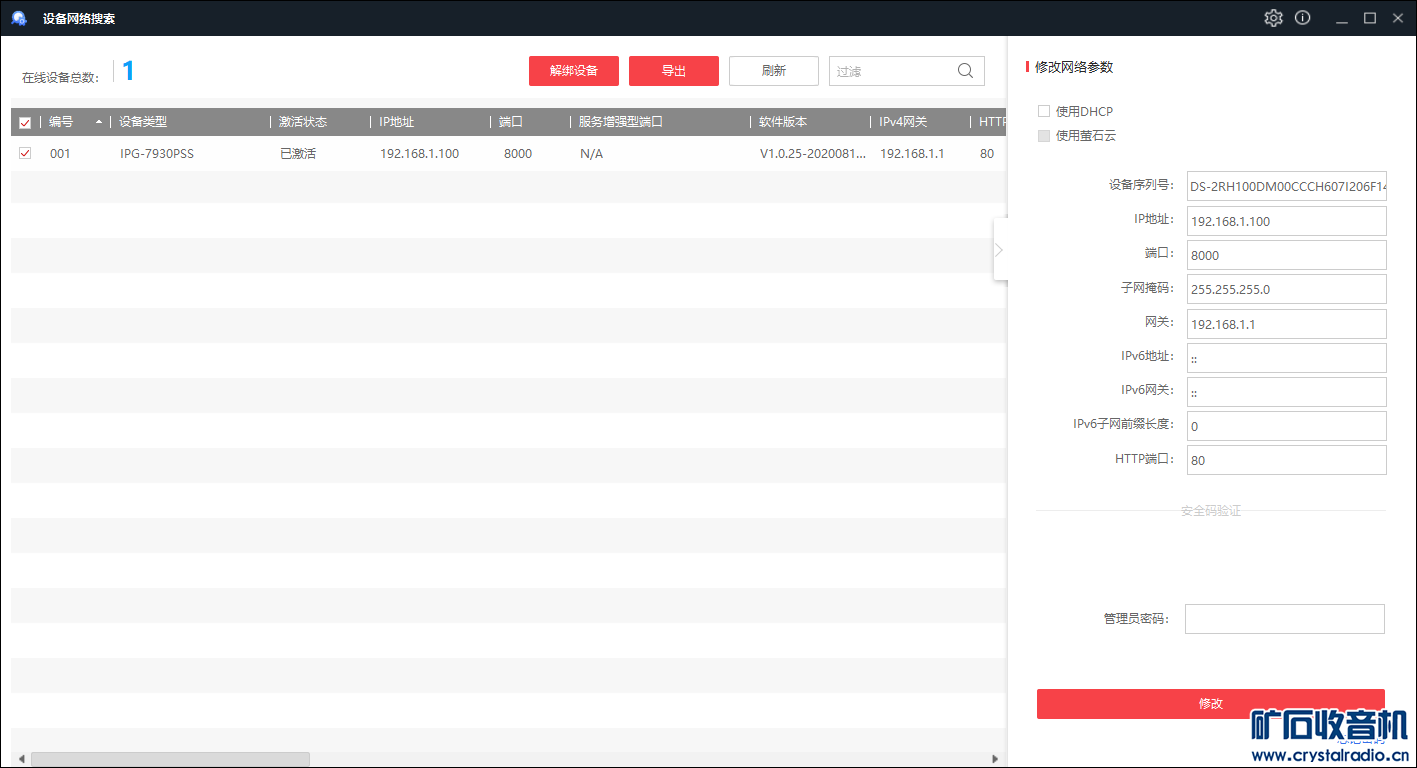Uncheck the checkbox for device 001

(x=25, y=153)
